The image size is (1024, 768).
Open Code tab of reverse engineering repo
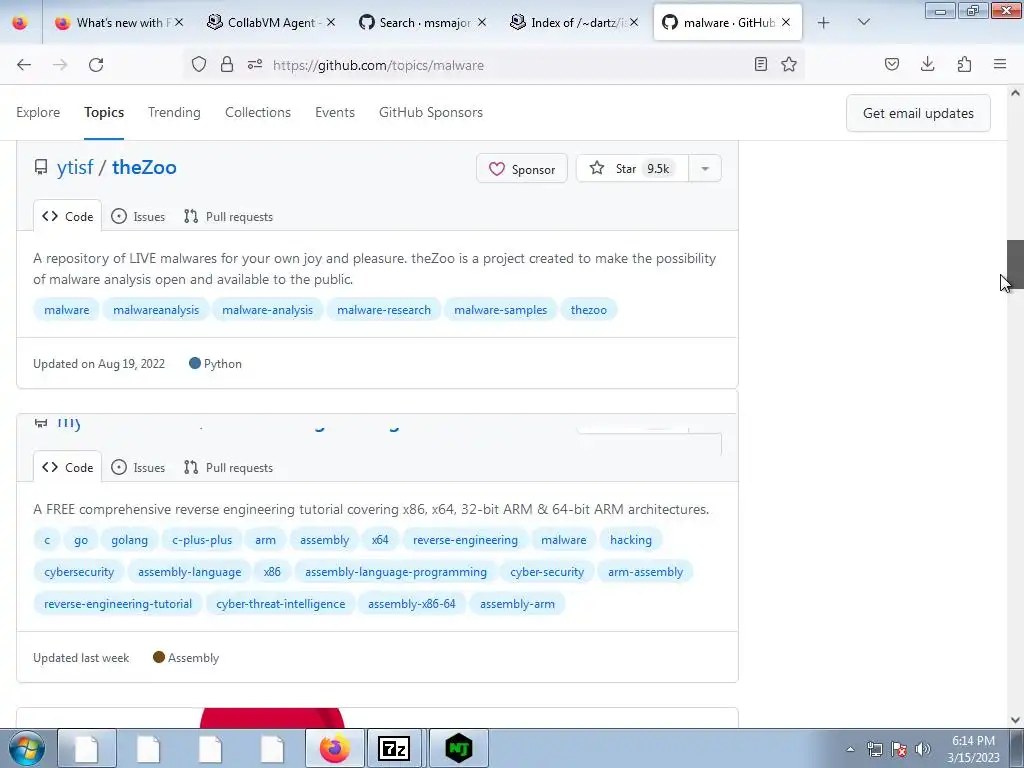coord(68,467)
